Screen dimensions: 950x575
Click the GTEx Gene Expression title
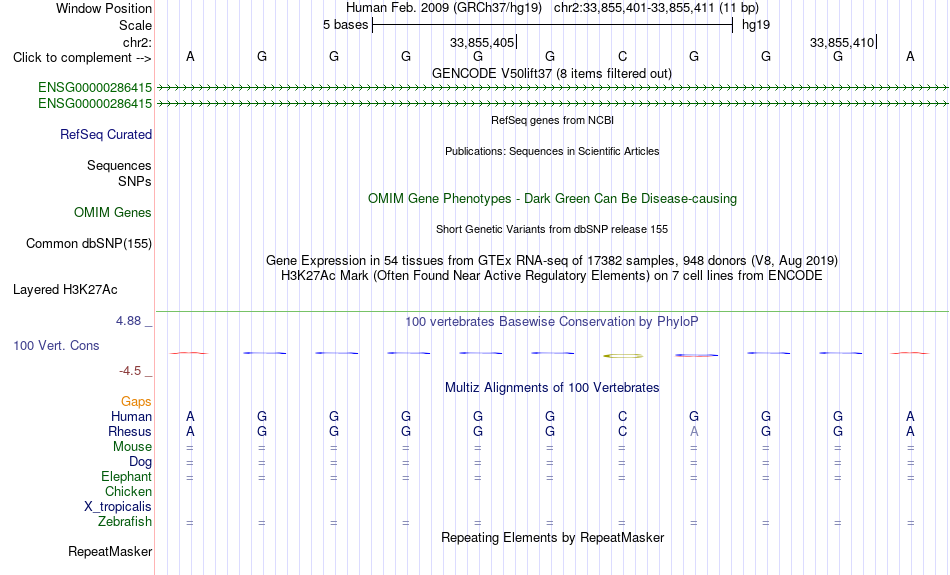[x=551, y=261]
